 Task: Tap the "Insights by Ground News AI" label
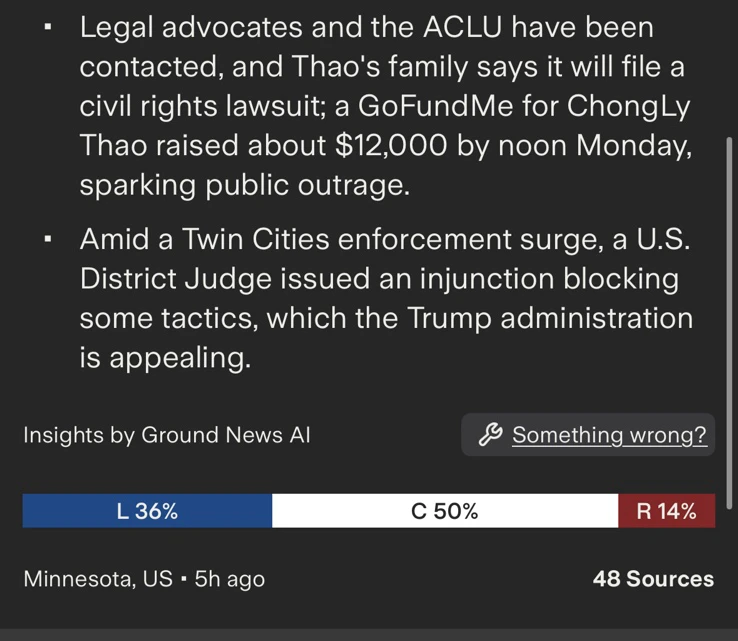(x=166, y=435)
